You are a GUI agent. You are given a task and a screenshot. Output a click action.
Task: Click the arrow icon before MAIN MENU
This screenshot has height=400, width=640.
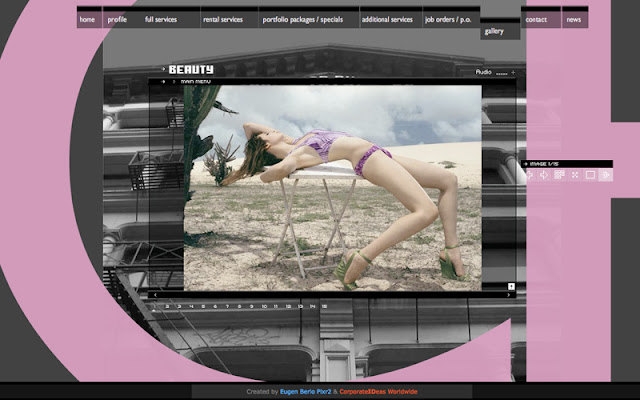click(163, 82)
